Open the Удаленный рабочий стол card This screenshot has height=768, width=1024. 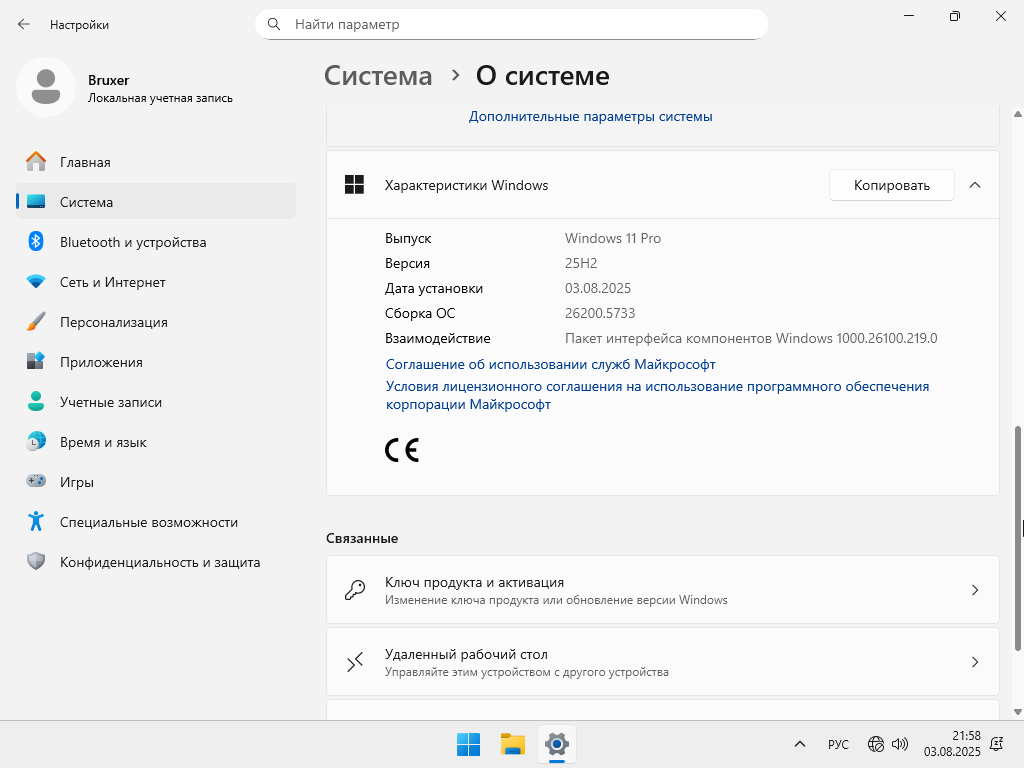pyautogui.click(x=663, y=662)
